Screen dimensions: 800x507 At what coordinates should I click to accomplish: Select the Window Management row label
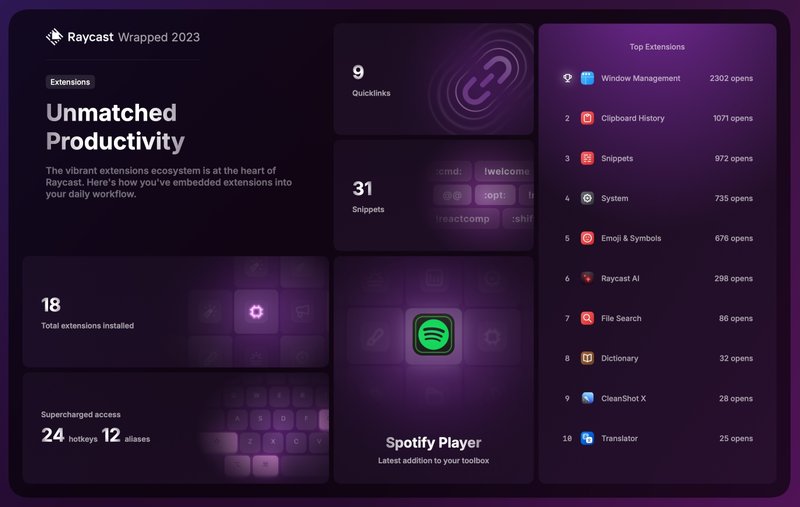tap(640, 78)
